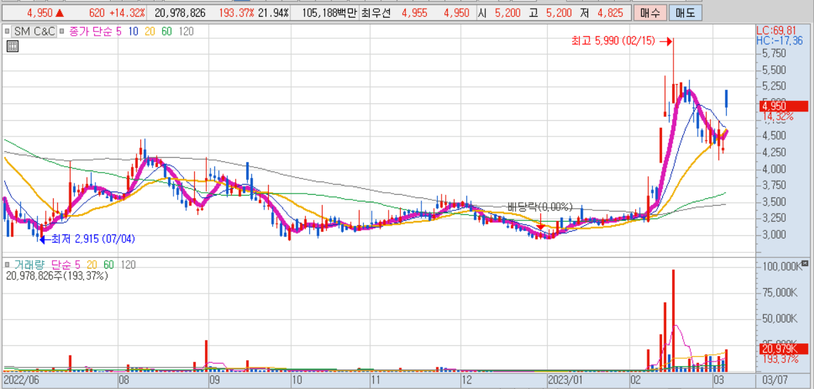Click the 최저 2,915 (07/04) marker label

click(x=93, y=240)
